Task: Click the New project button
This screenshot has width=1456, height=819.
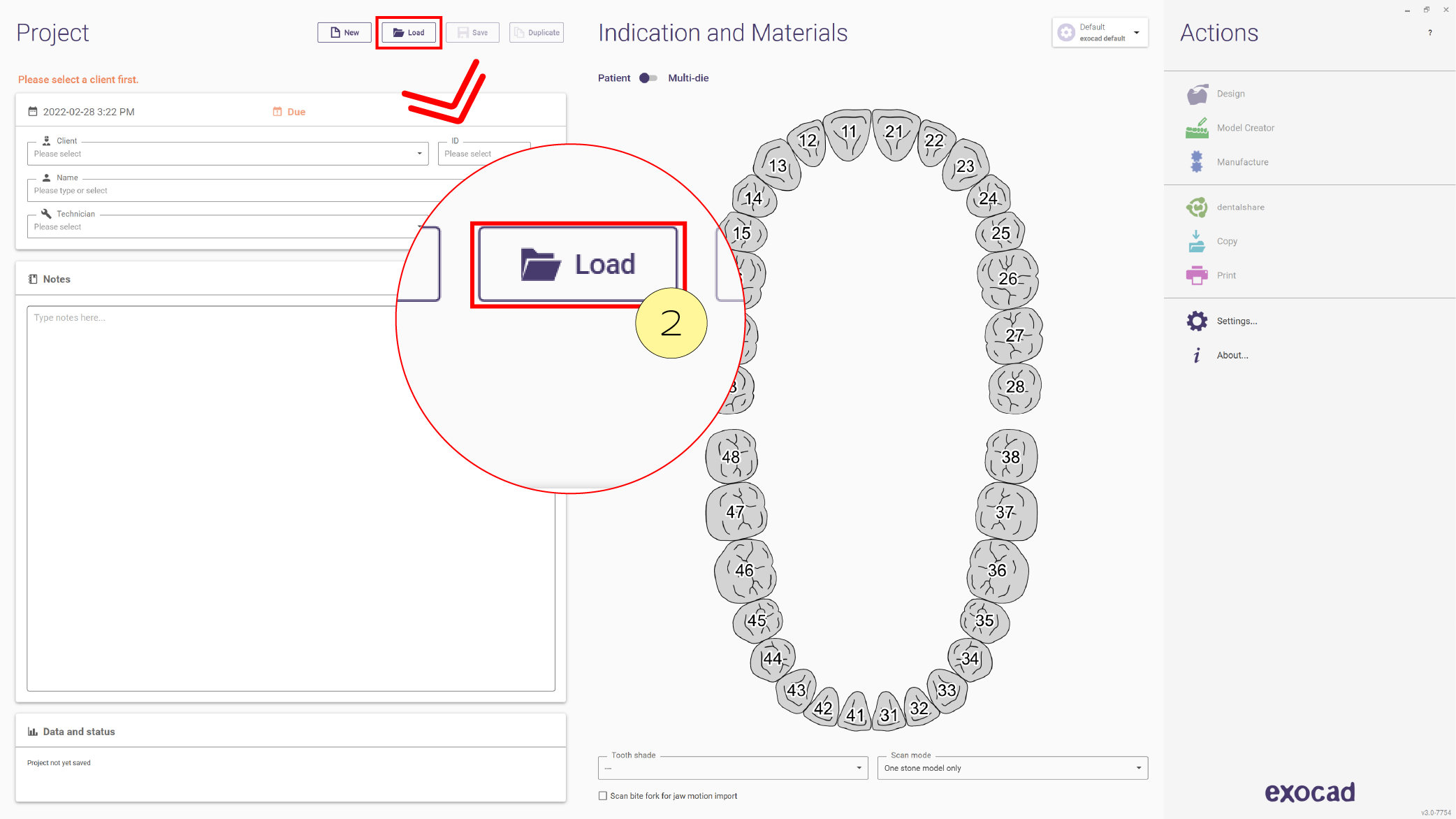Action: pyautogui.click(x=344, y=33)
